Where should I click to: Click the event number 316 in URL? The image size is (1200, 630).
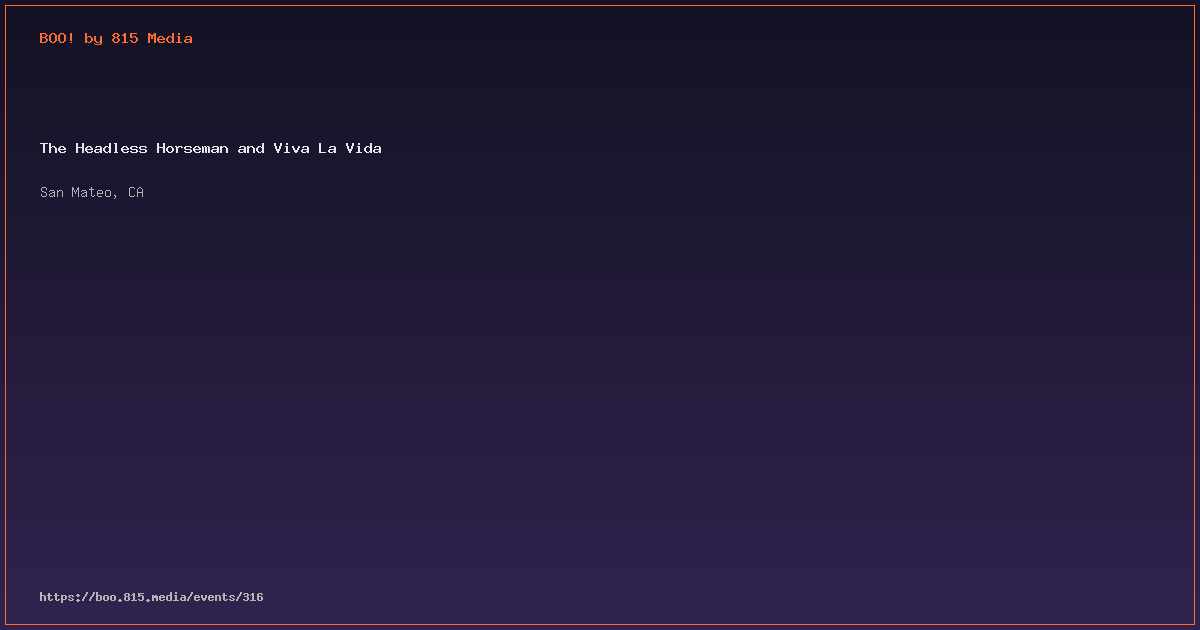click(x=253, y=597)
